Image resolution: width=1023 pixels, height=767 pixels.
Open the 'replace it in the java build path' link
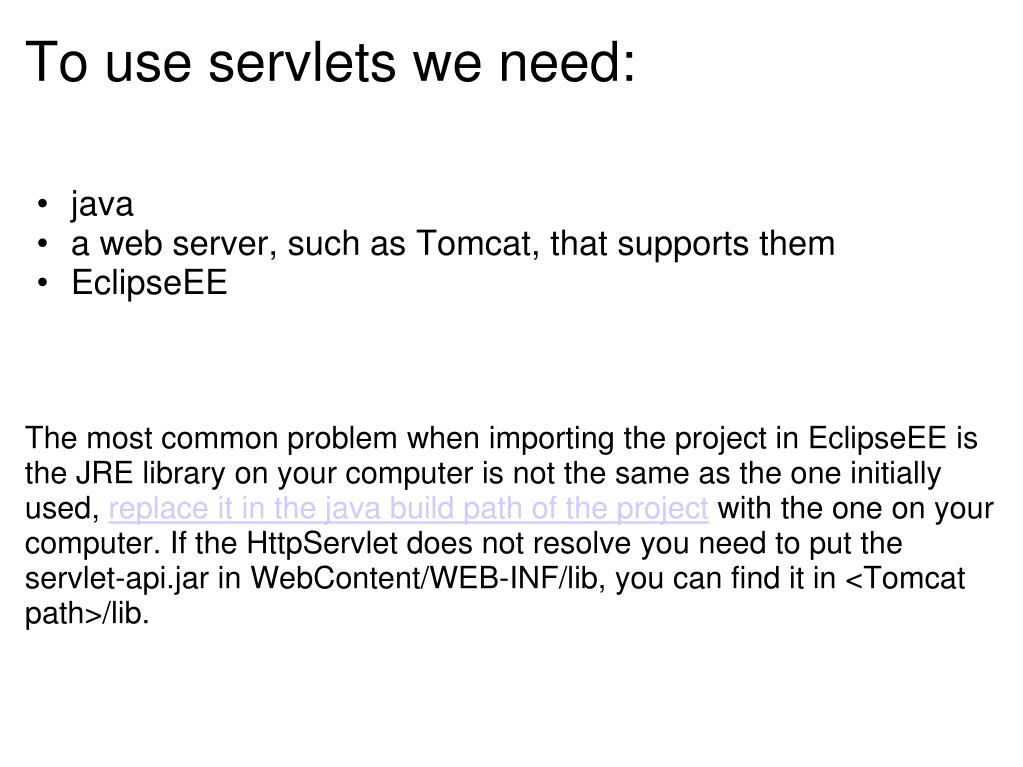408,509
